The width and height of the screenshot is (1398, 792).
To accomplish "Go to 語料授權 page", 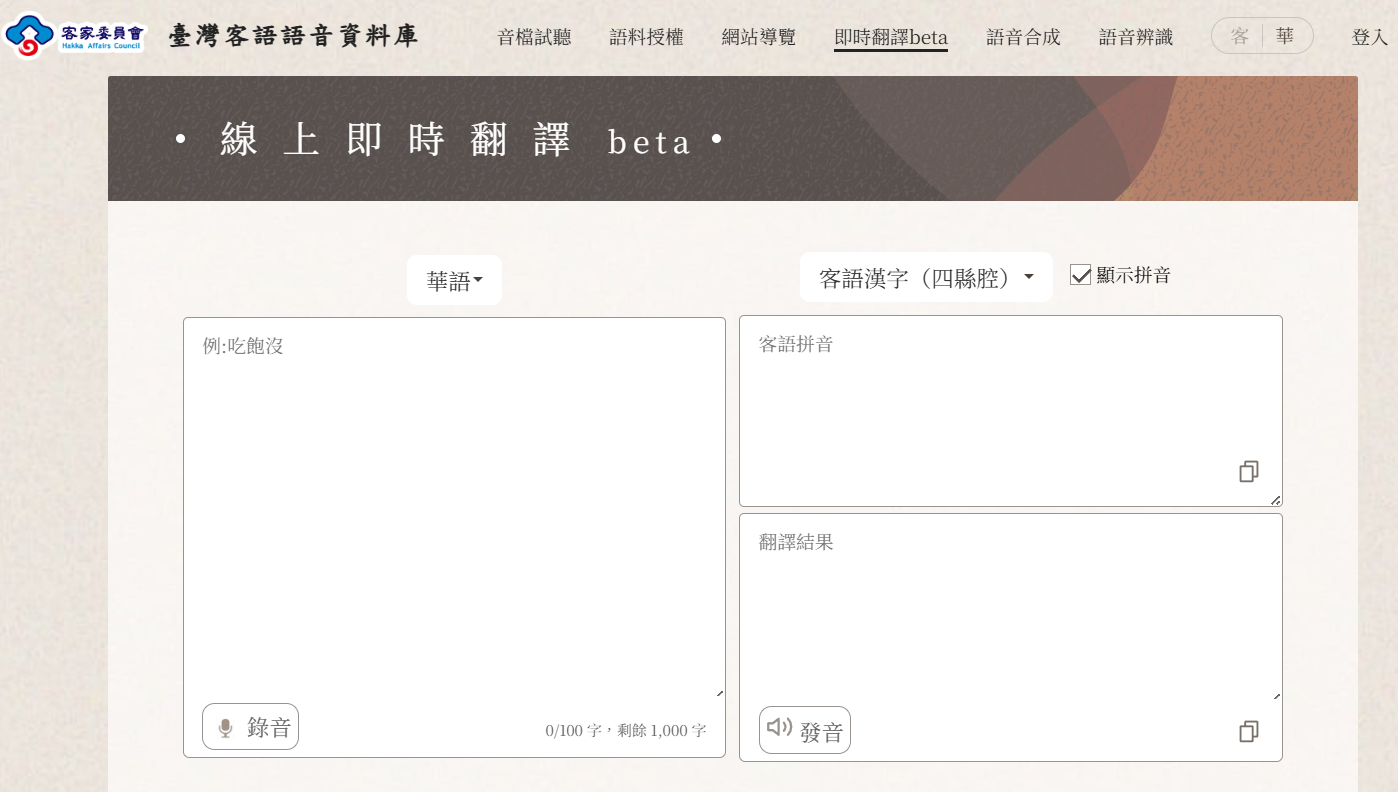I will tap(646, 38).
